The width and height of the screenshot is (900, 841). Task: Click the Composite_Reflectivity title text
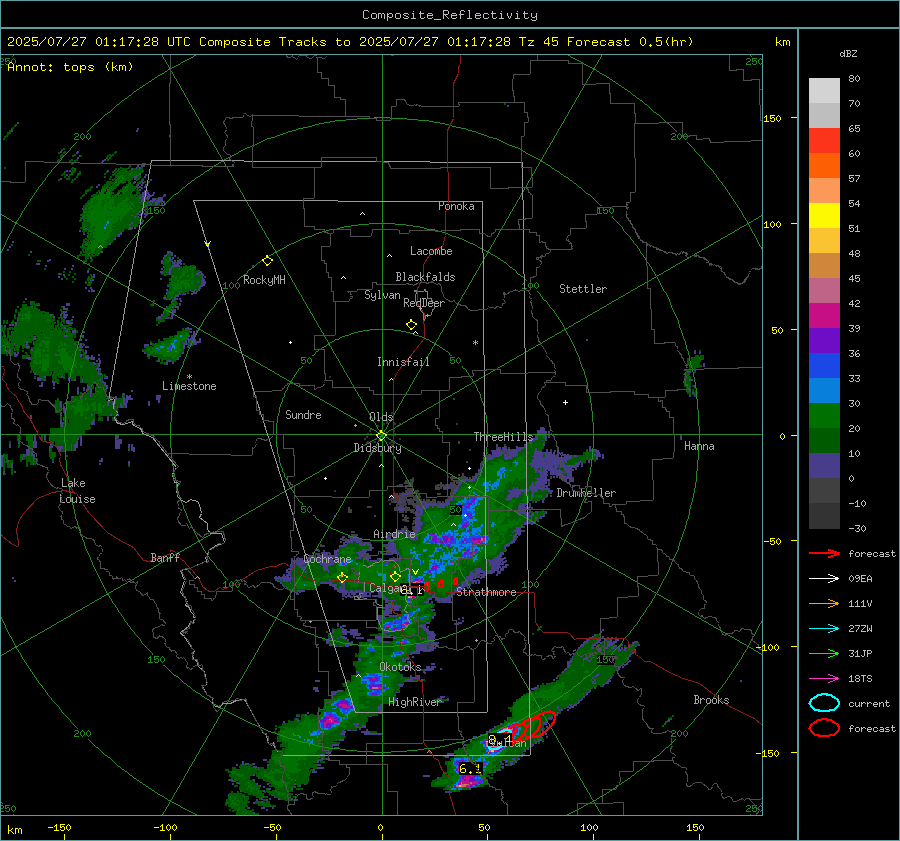pos(450,15)
